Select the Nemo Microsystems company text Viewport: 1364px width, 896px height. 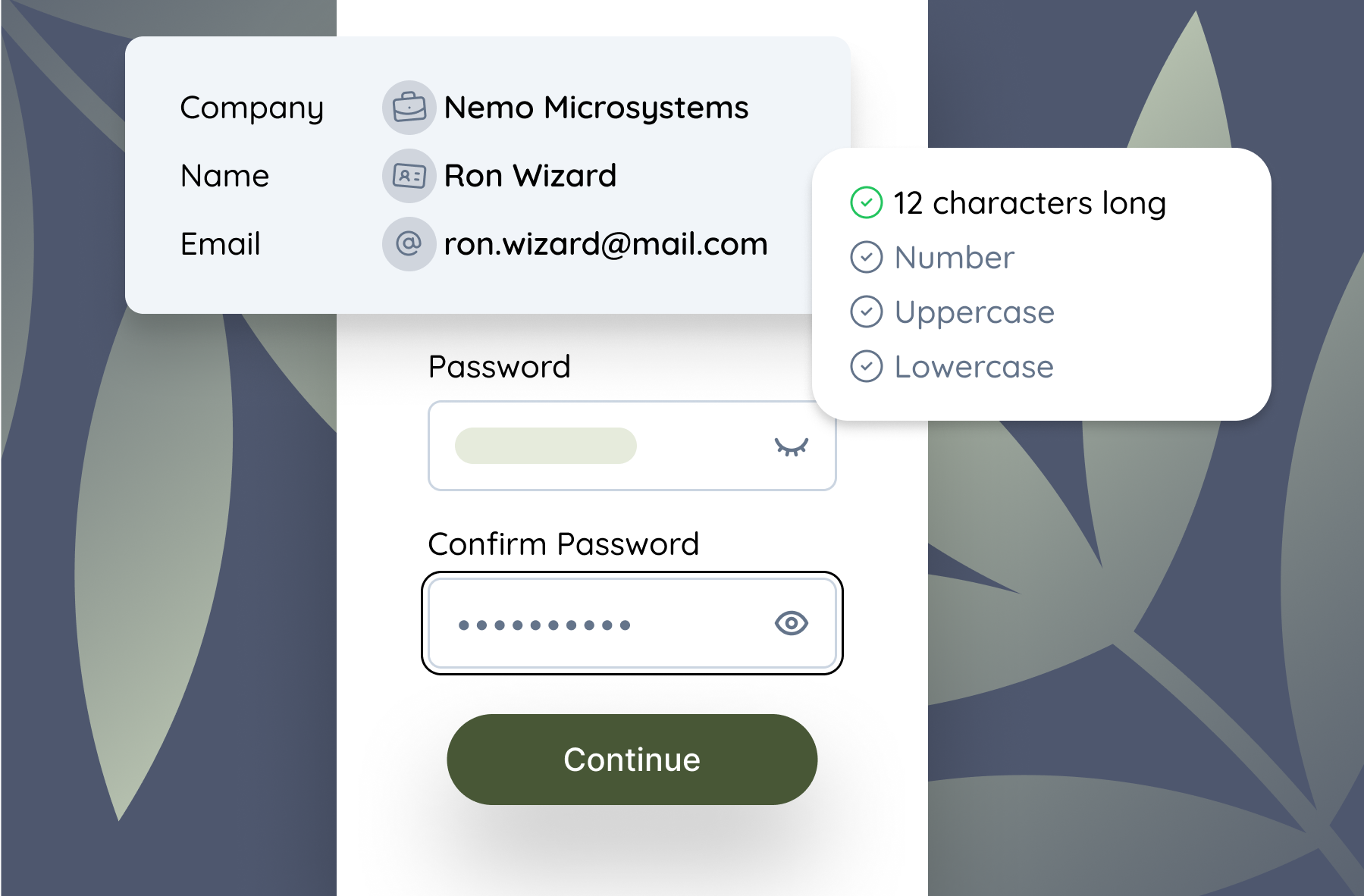click(596, 108)
